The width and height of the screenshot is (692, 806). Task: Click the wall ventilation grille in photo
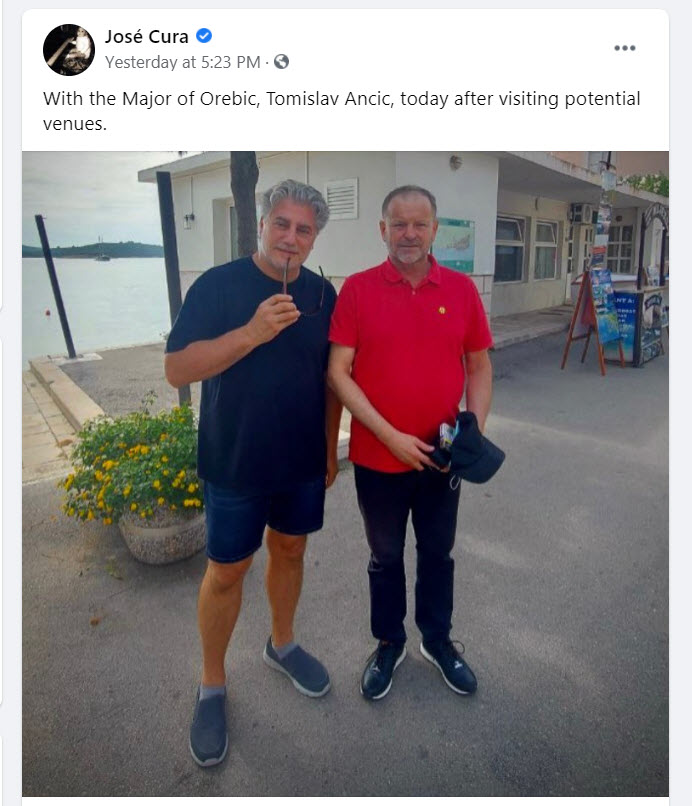coord(342,199)
